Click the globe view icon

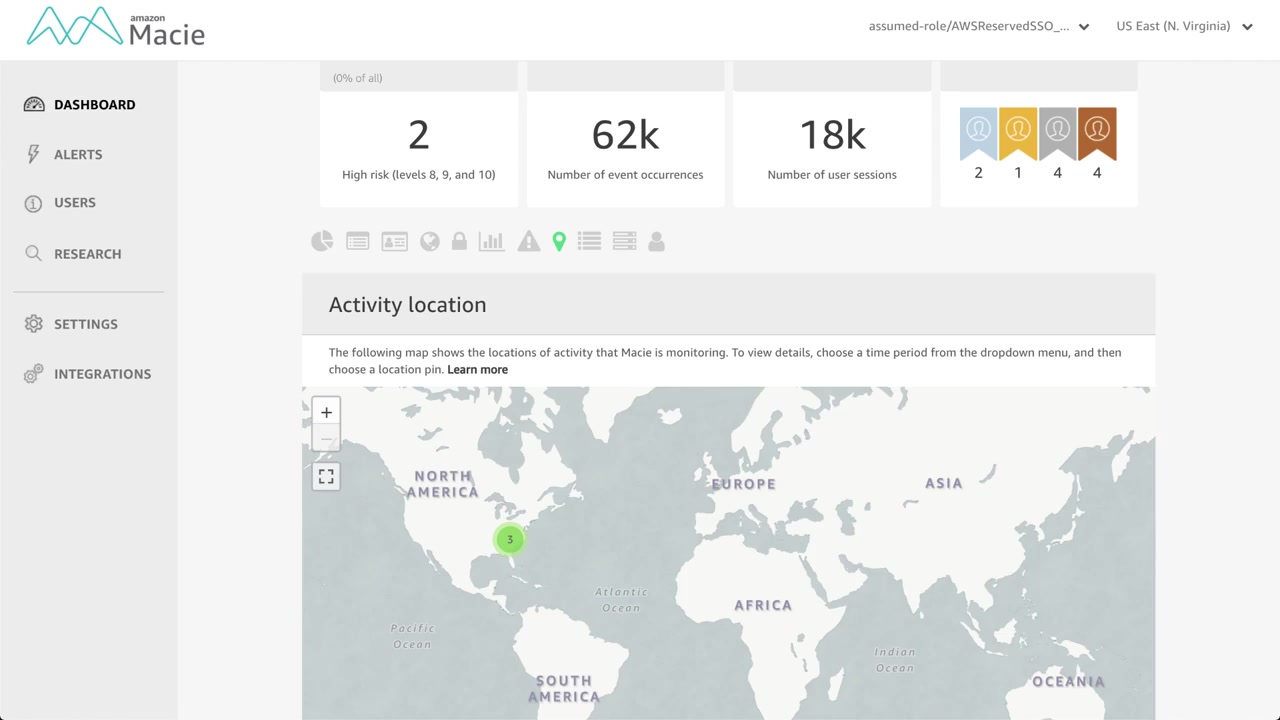[x=430, y=241]
